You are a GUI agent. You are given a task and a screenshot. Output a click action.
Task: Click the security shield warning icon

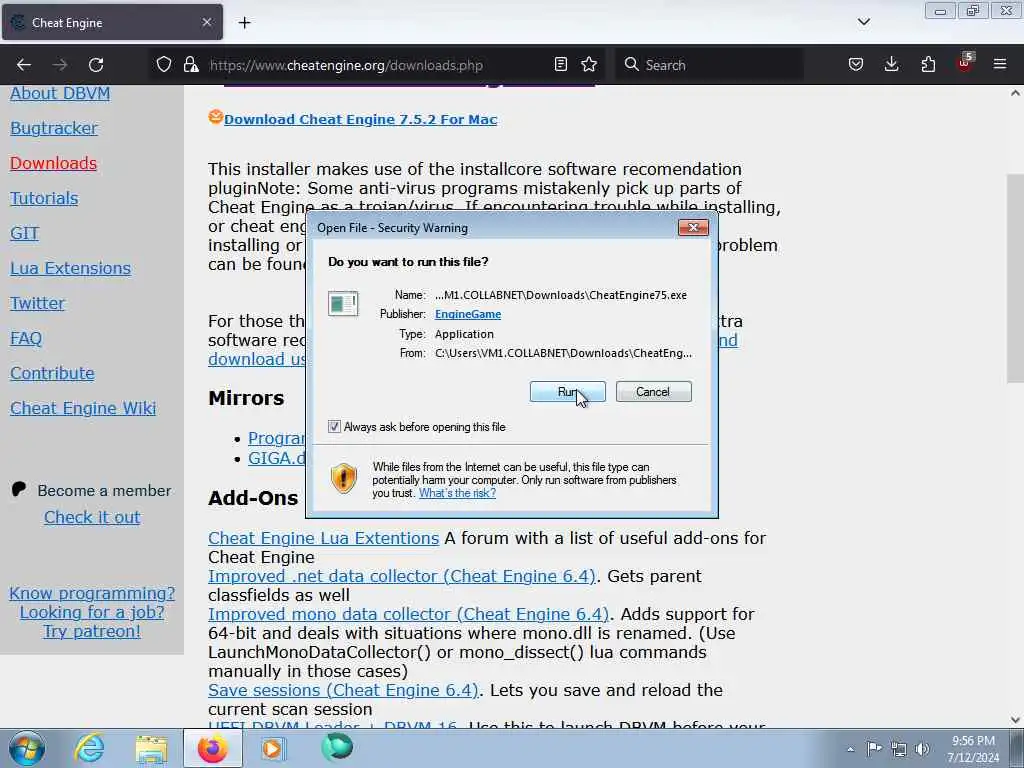point(344,478)
